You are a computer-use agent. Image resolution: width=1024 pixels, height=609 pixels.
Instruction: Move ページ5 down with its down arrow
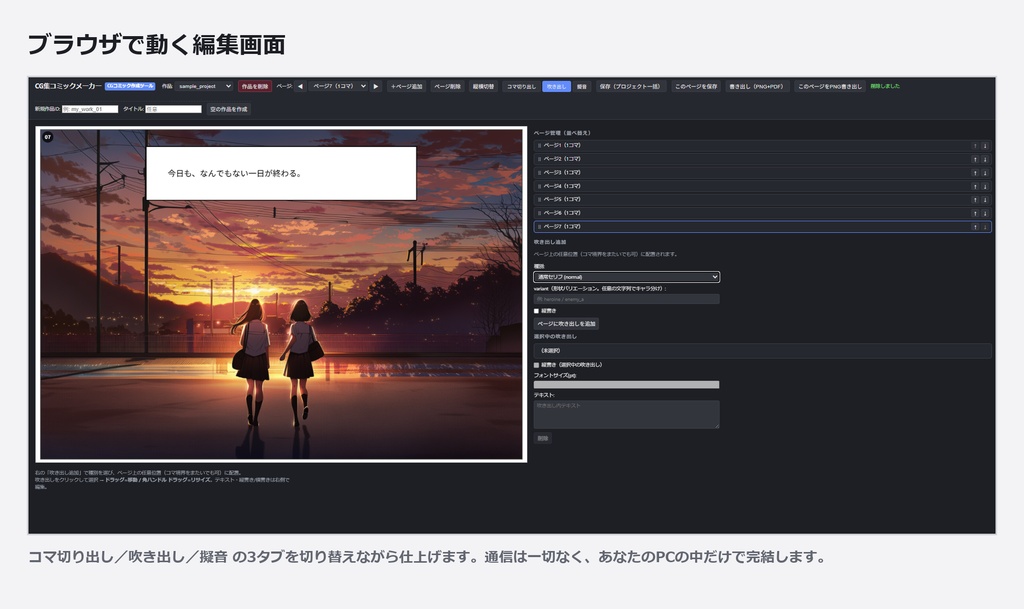click(985, 200)
